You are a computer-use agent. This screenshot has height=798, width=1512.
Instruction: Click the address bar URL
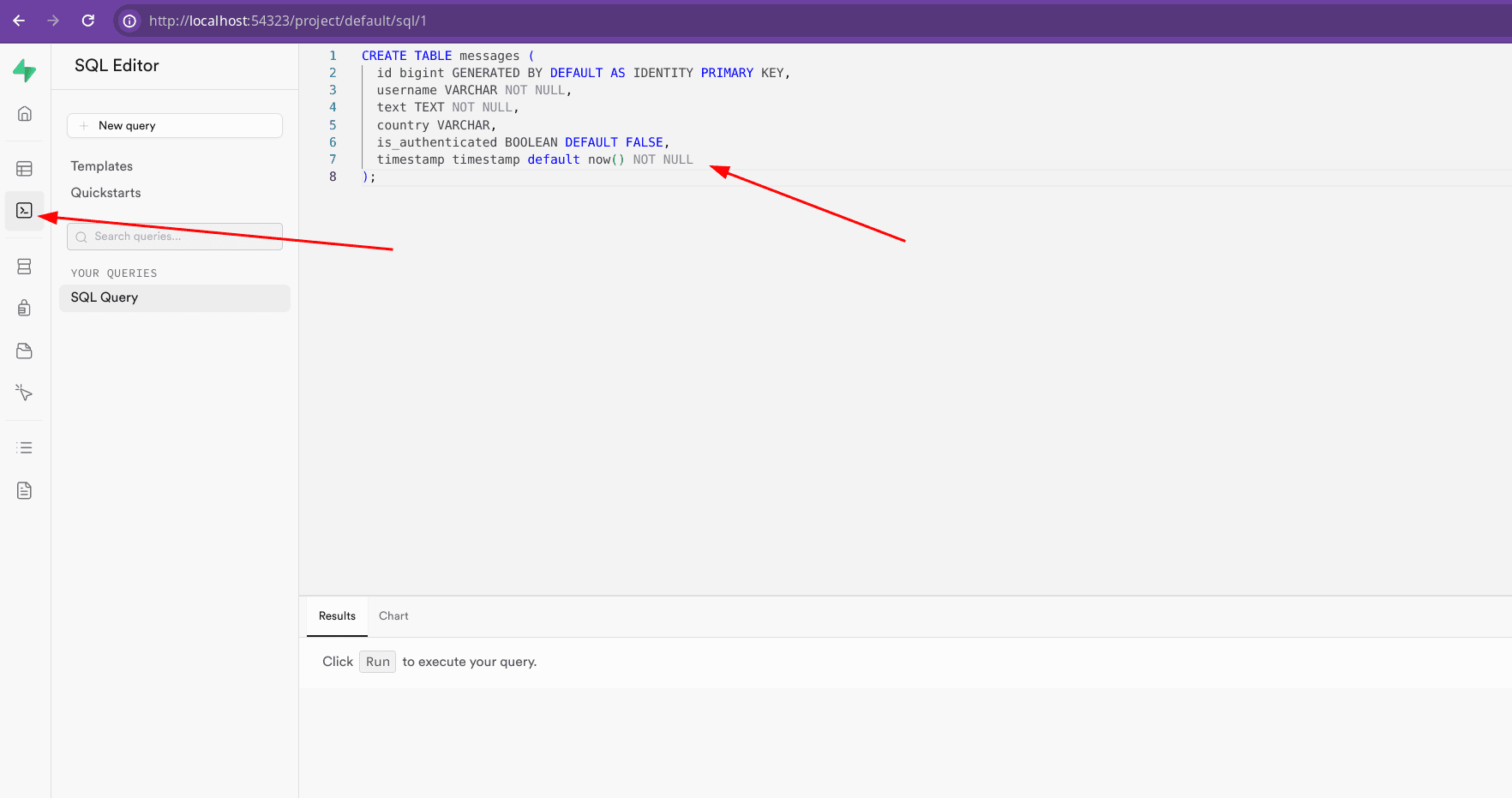(288, 21)
